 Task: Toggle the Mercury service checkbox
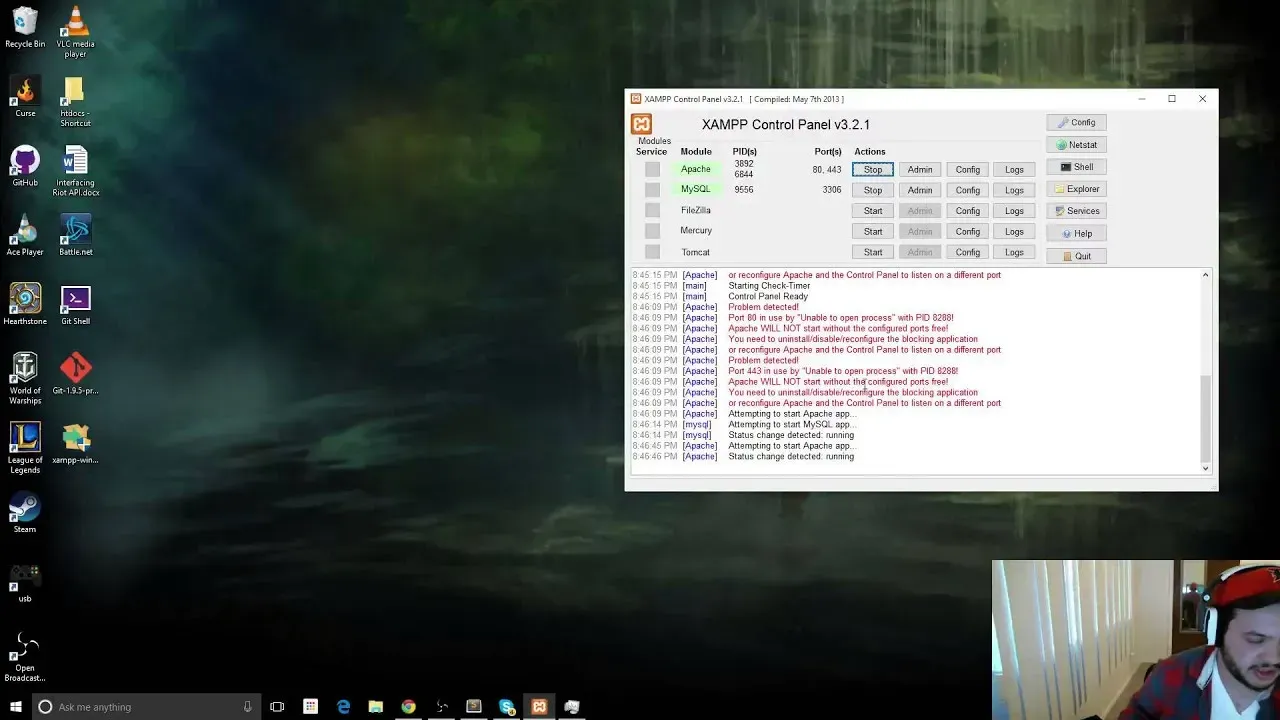coord(652,231)
